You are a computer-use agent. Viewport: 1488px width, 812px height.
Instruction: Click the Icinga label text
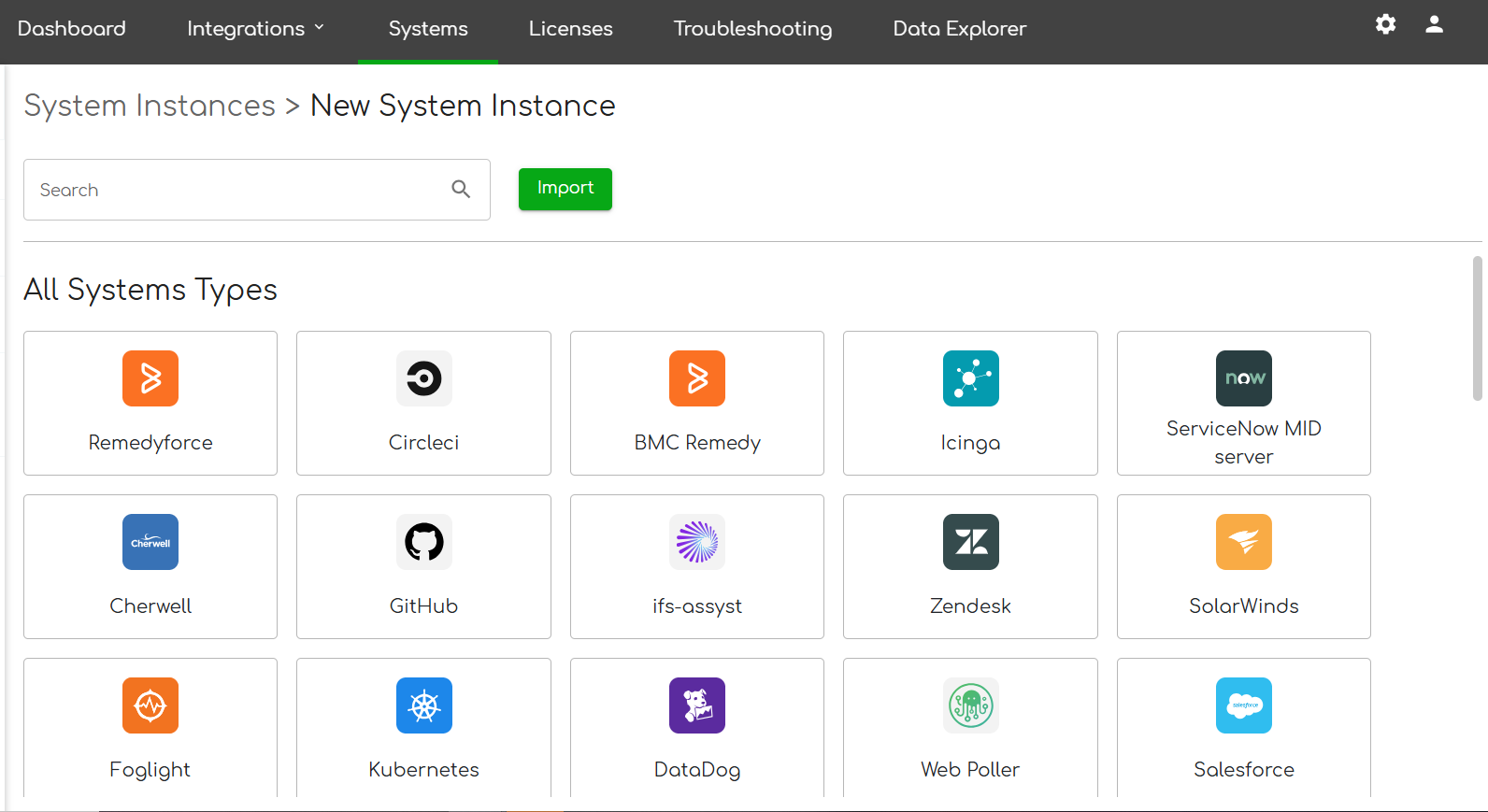[970, 443]
